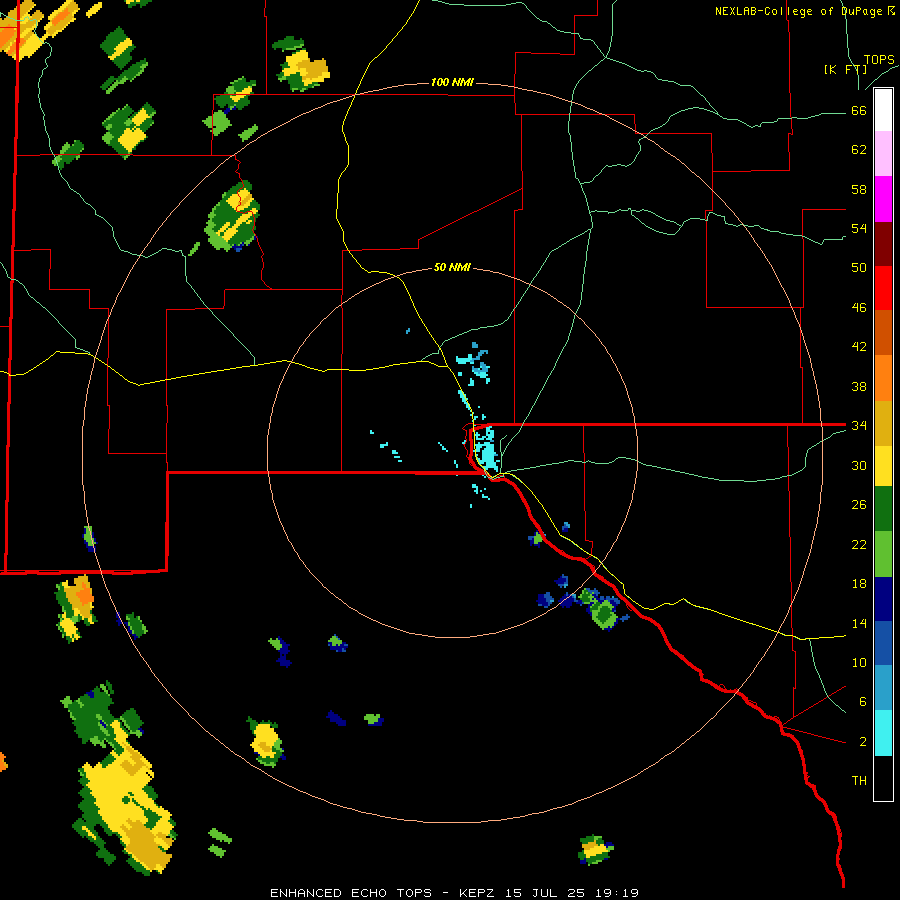Pick the light green legend swatch

(883, 554)
